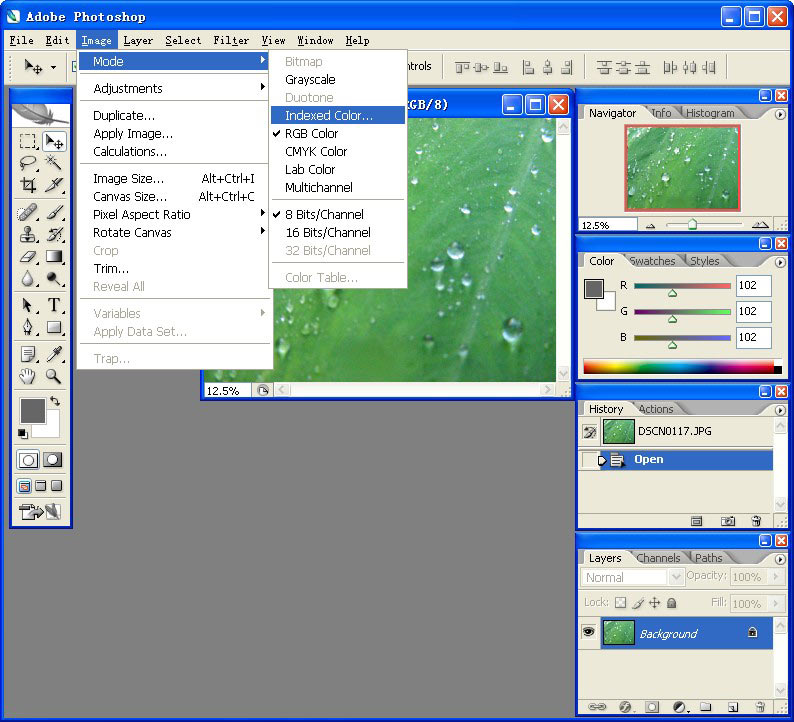794x722 pixels.
Task: Create new snapshot in History panel
Action: (x=728, y=520)
